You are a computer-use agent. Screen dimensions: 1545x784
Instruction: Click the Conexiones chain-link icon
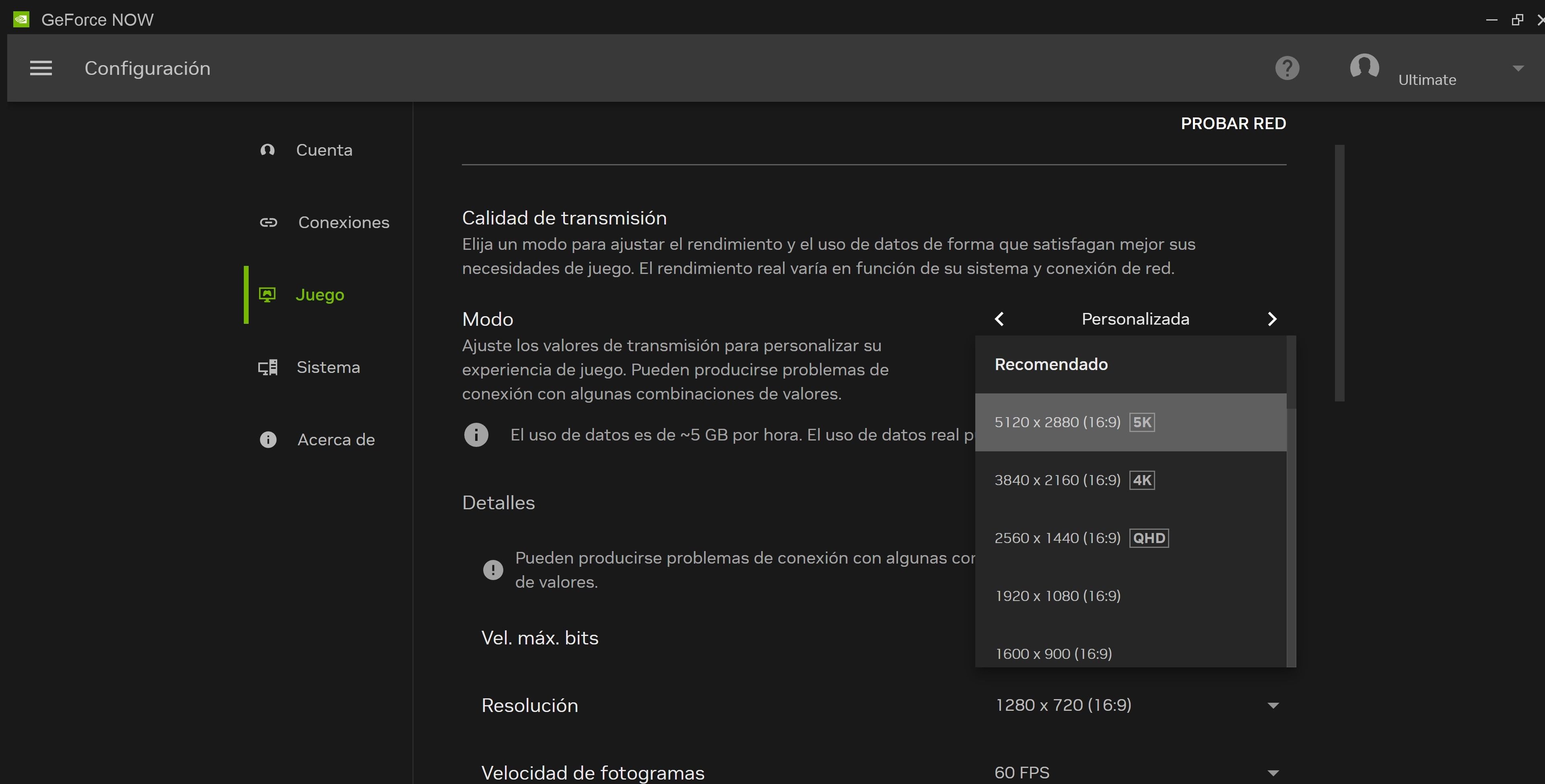[268, 222]
